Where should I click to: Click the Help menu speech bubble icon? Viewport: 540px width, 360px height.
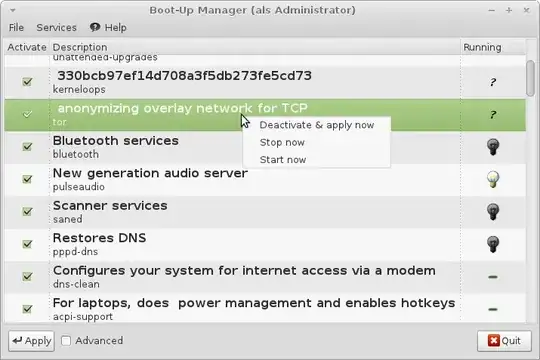(95, 27)
